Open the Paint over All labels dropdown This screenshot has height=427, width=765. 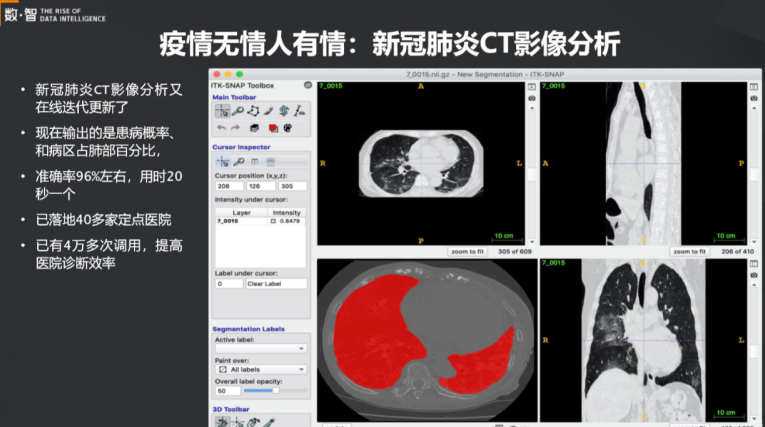[261, 369]
